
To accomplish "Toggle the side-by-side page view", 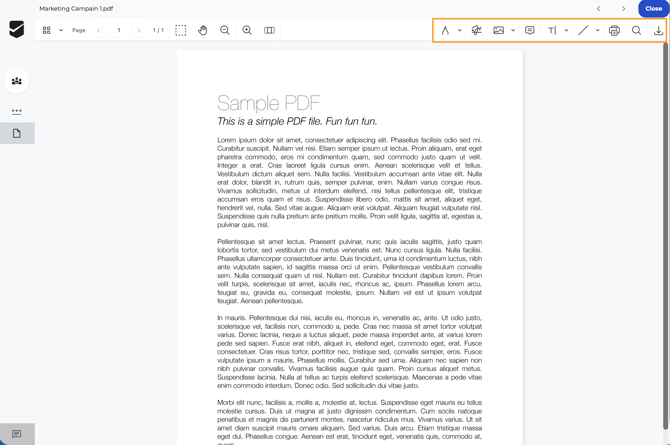I will point(269,31).
